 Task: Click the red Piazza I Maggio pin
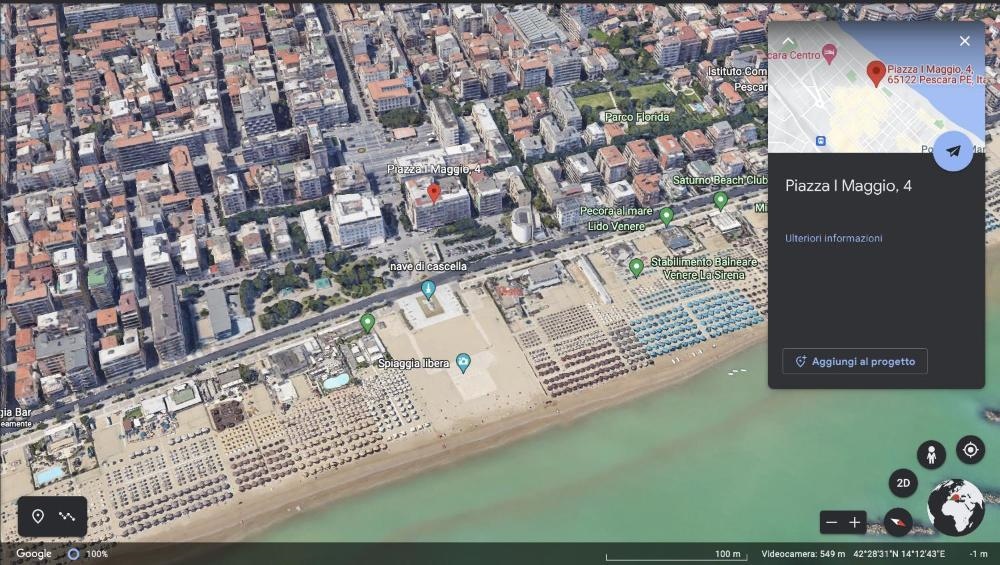coord(434,192)
